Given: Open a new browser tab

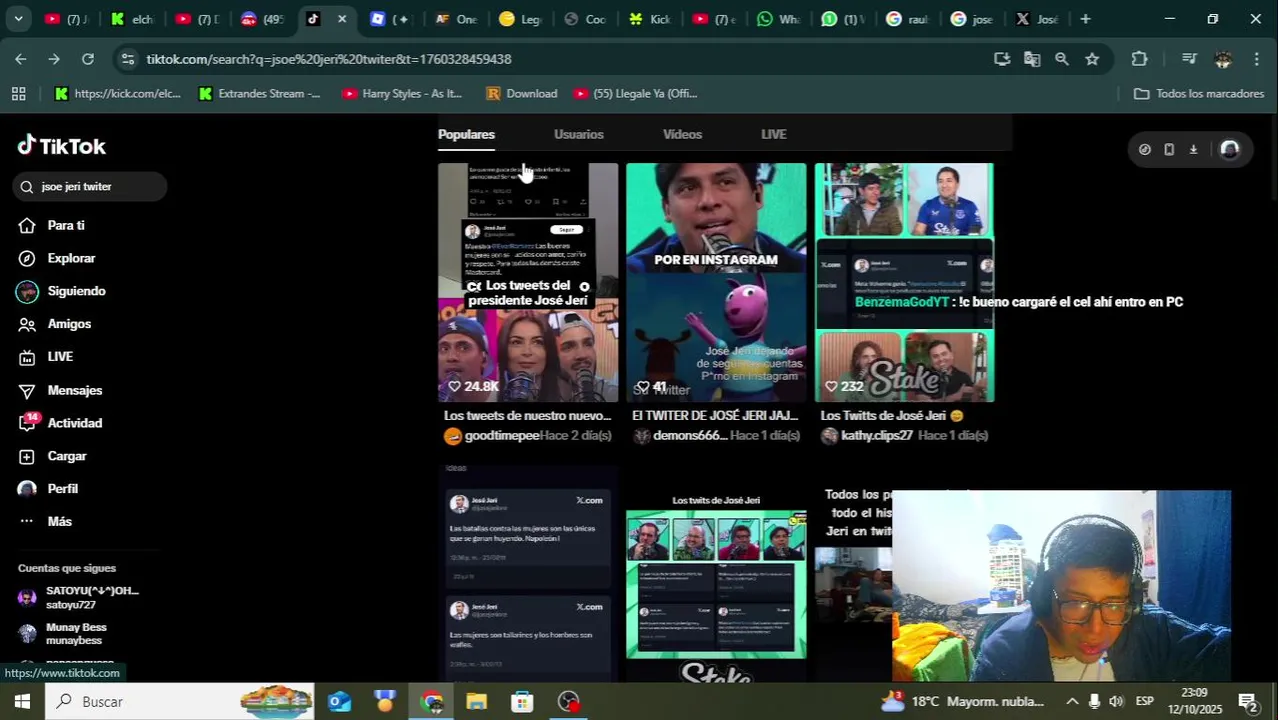Looking at the screenshot, I should pos(1085,19).
